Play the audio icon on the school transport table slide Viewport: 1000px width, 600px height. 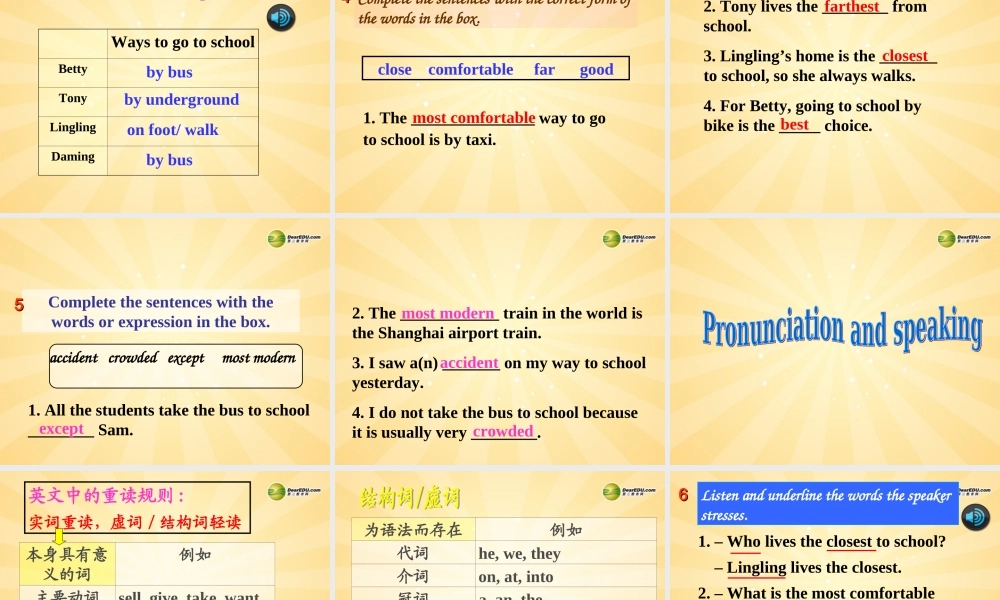(281, 17)
